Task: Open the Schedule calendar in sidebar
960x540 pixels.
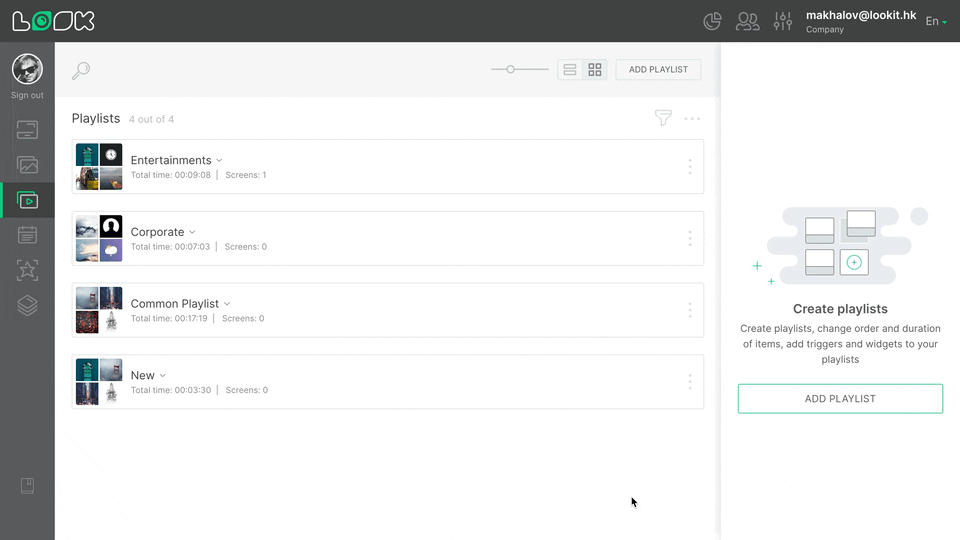Action: (27, 235)
